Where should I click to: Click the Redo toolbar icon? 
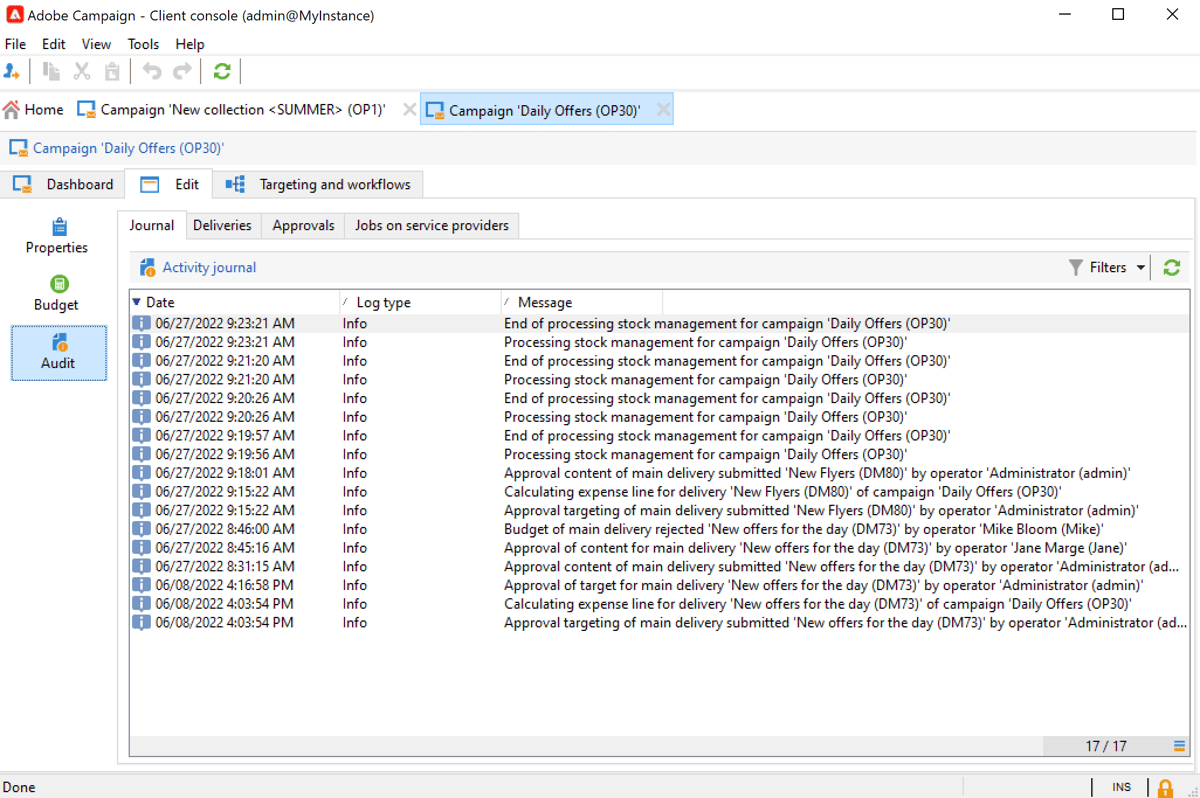coord(181,71)
